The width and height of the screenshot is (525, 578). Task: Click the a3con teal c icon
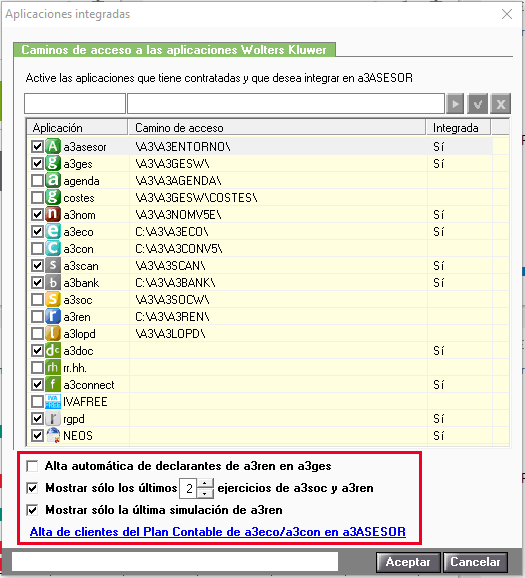[53, 248]
